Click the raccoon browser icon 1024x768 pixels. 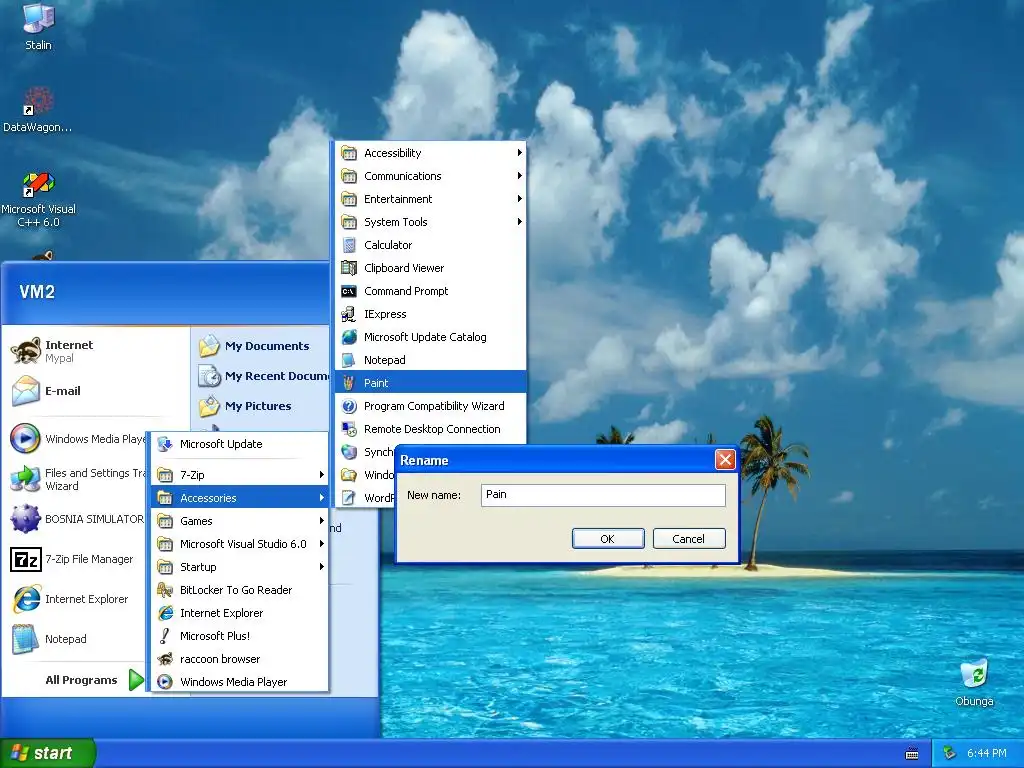click(165, 659)
